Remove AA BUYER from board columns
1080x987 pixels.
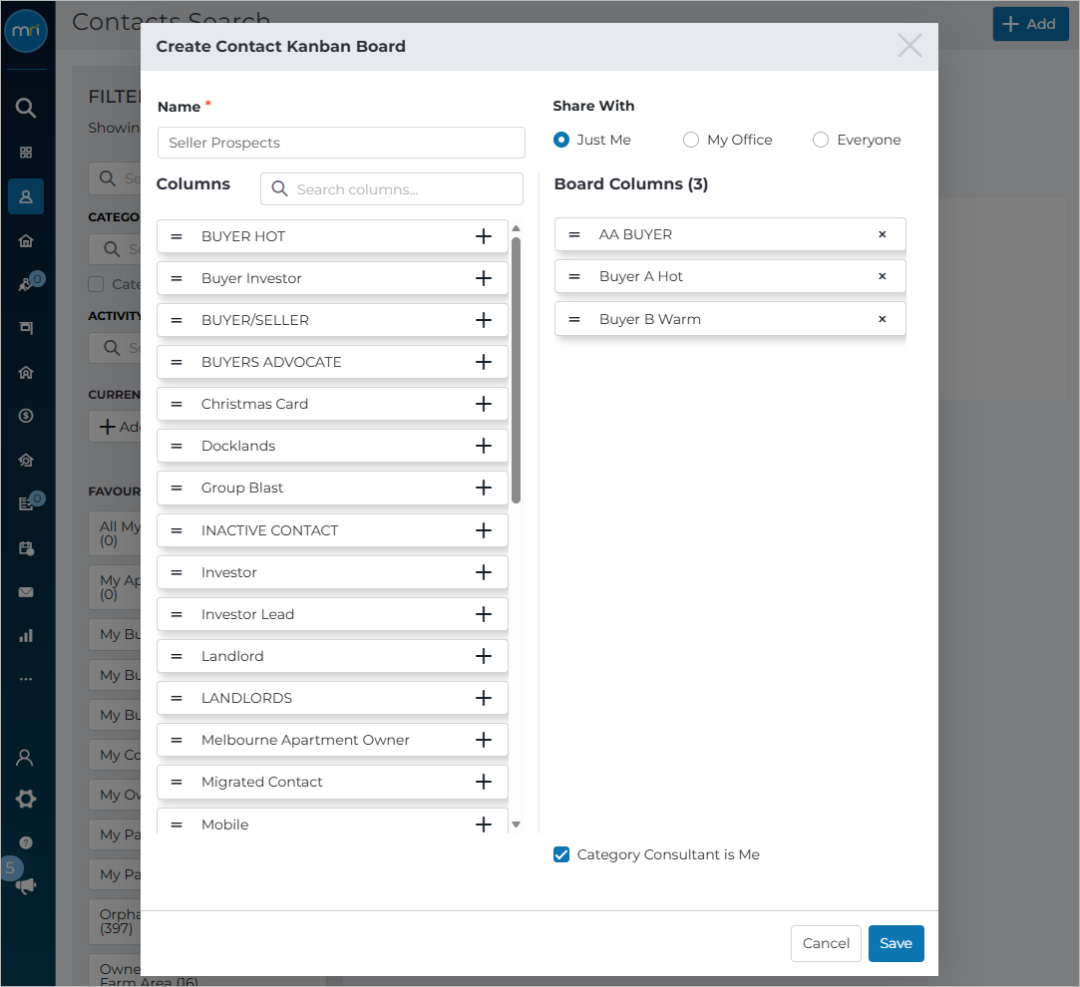[x=882, y=234]
